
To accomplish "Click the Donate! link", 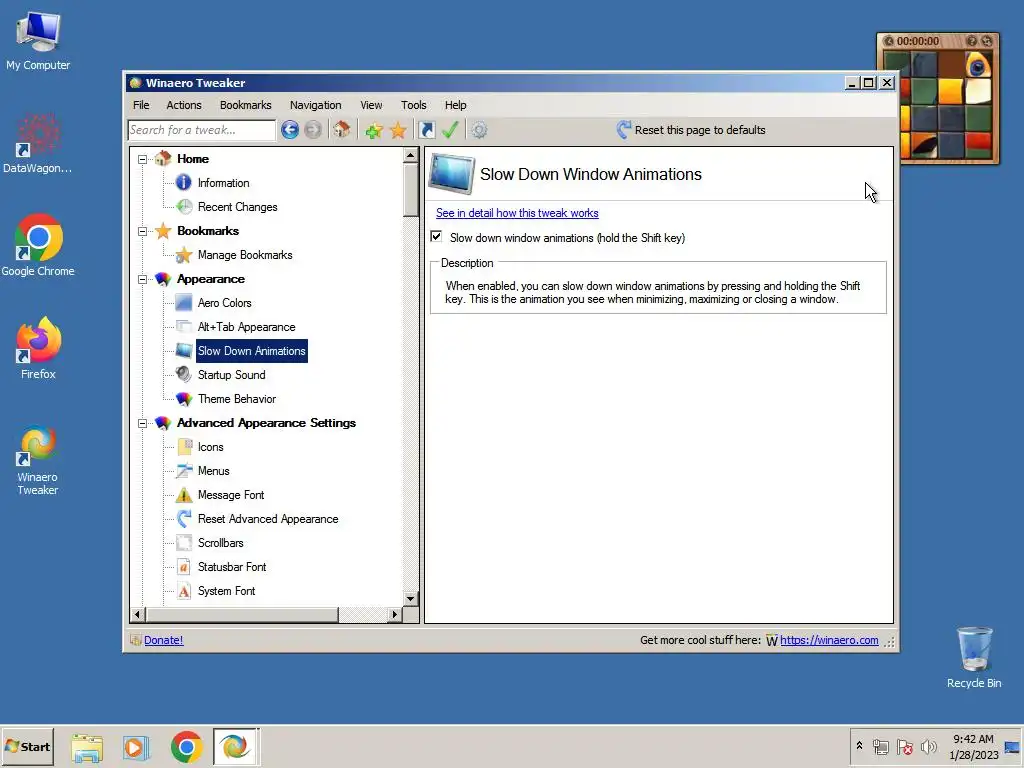I will click(163, 641).
